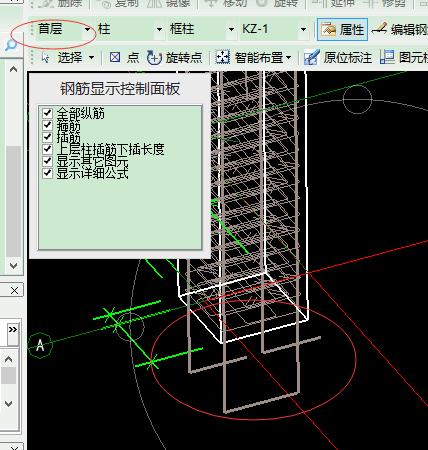Click the lower left panel scroll-down arrow

tap(9, 404)
